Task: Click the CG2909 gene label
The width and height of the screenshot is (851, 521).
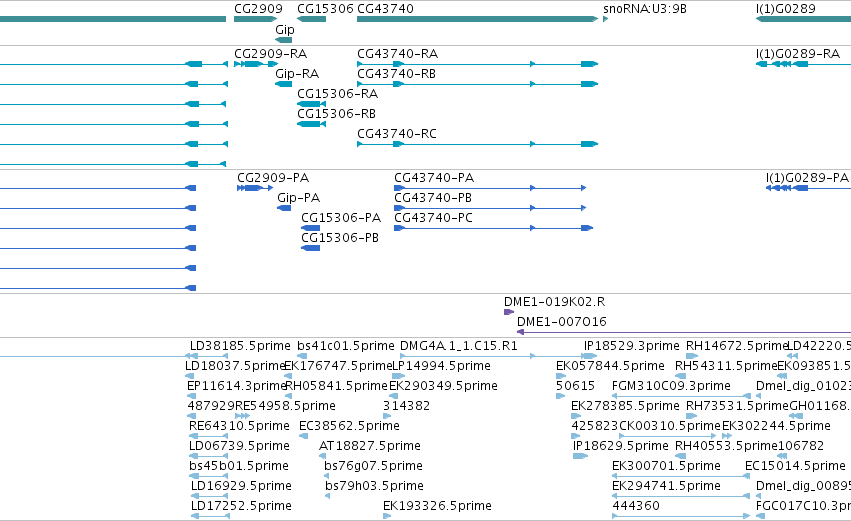Action: tap(258, 9)
